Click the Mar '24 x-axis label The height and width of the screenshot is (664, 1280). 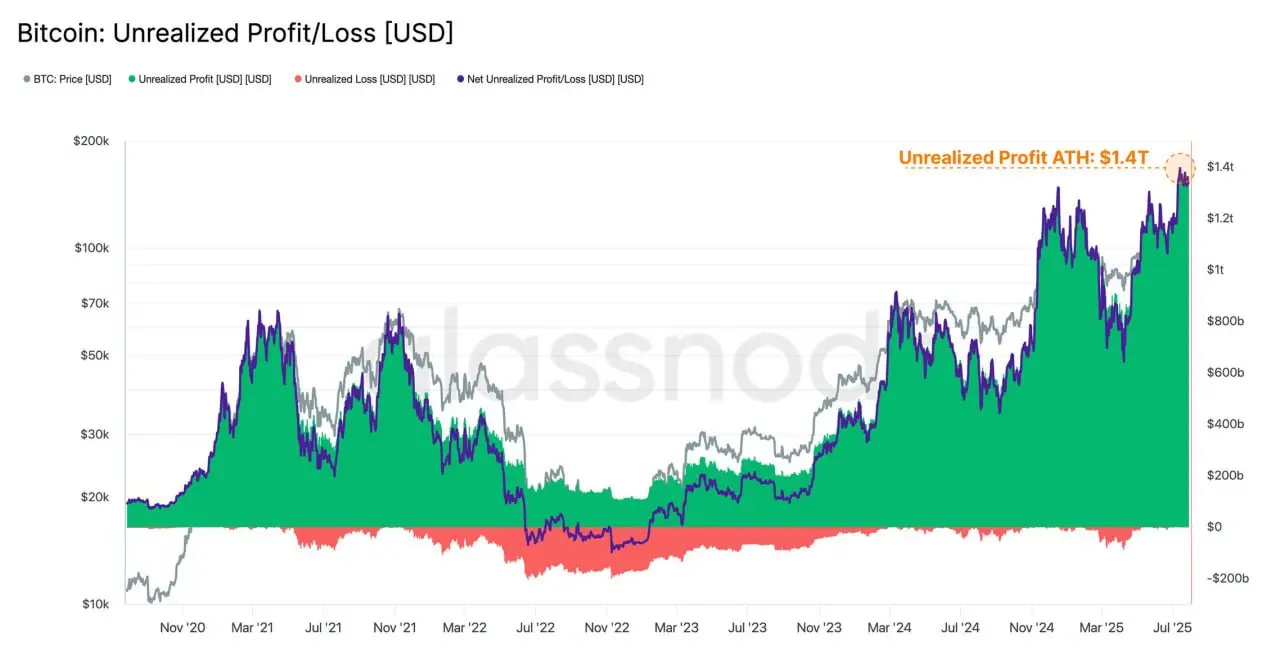tap(890, 628)
